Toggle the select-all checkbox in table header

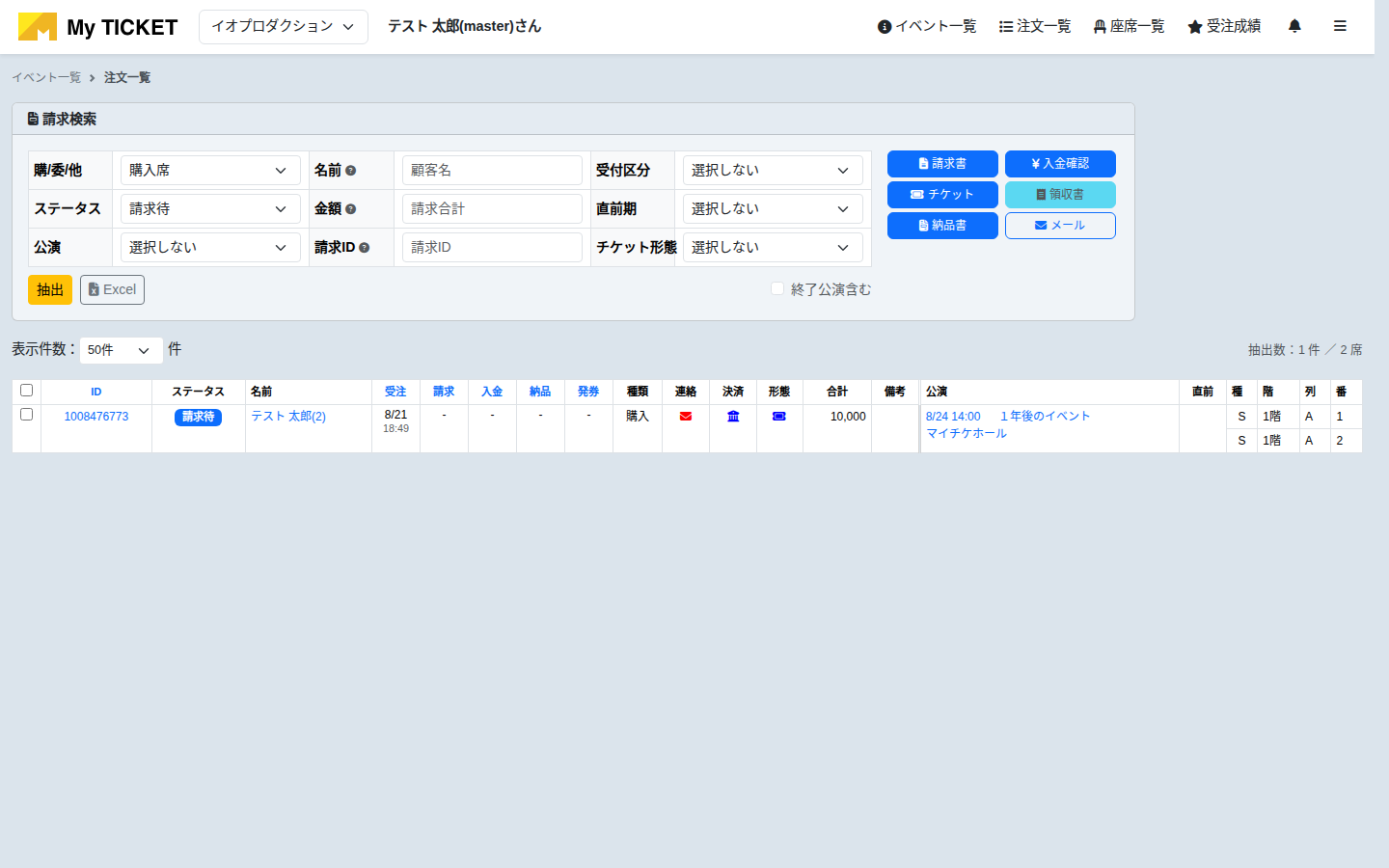click(x=27, y=391)
